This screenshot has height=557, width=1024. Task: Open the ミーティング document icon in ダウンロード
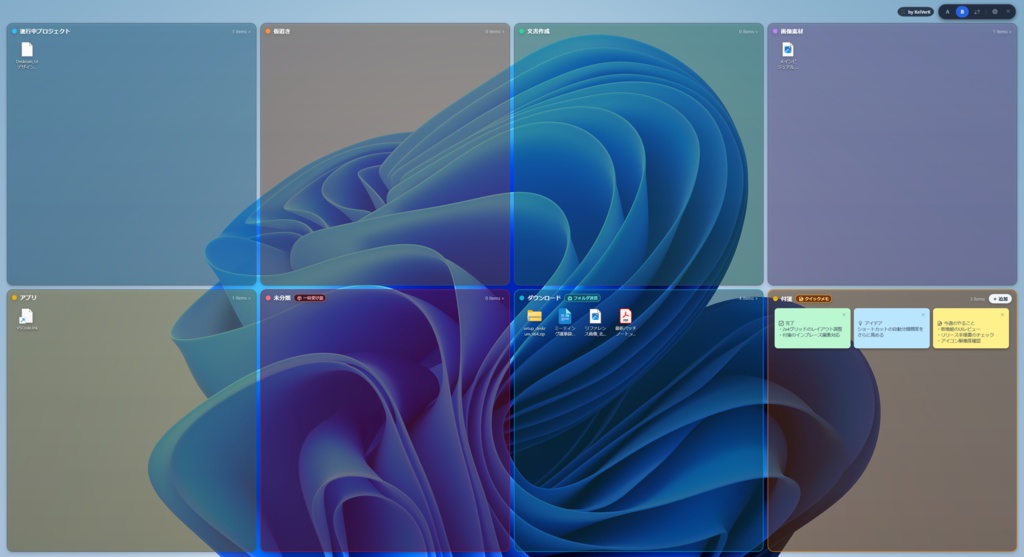click(x=565, y=316)
